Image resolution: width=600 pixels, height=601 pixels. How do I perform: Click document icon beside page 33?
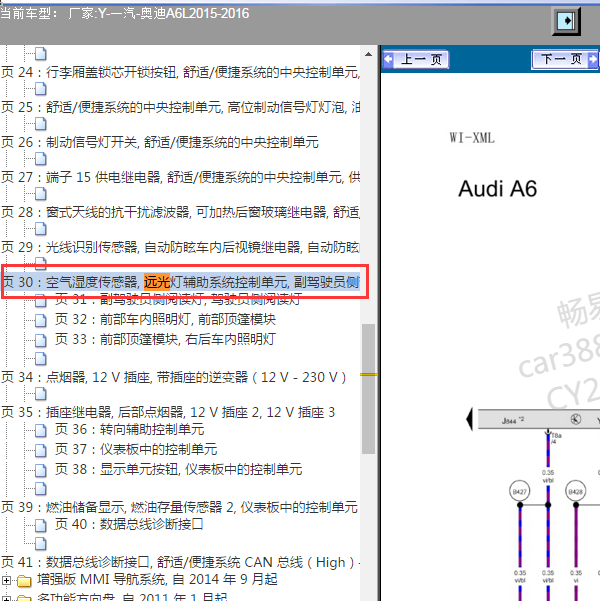(x=40, y=340)
